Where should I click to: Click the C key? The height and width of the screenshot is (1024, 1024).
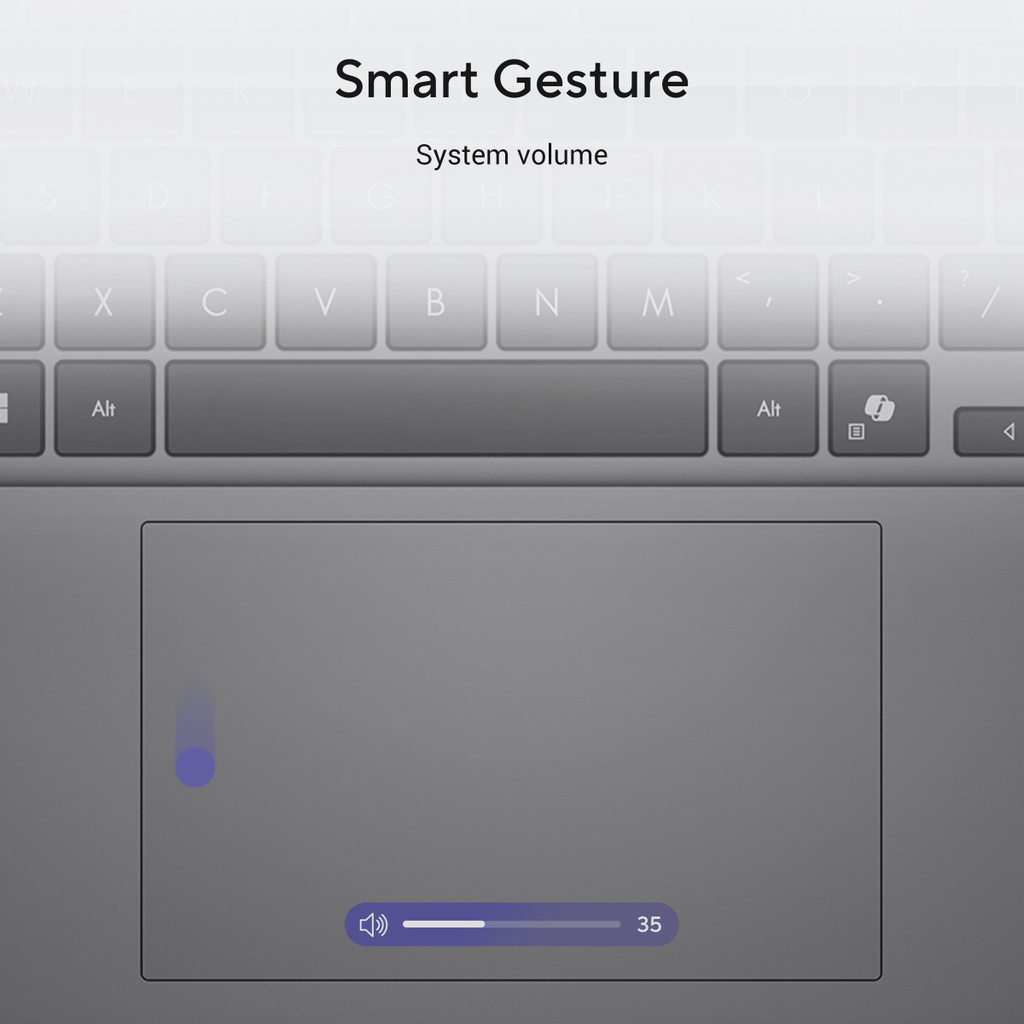[x=216, y=302]
